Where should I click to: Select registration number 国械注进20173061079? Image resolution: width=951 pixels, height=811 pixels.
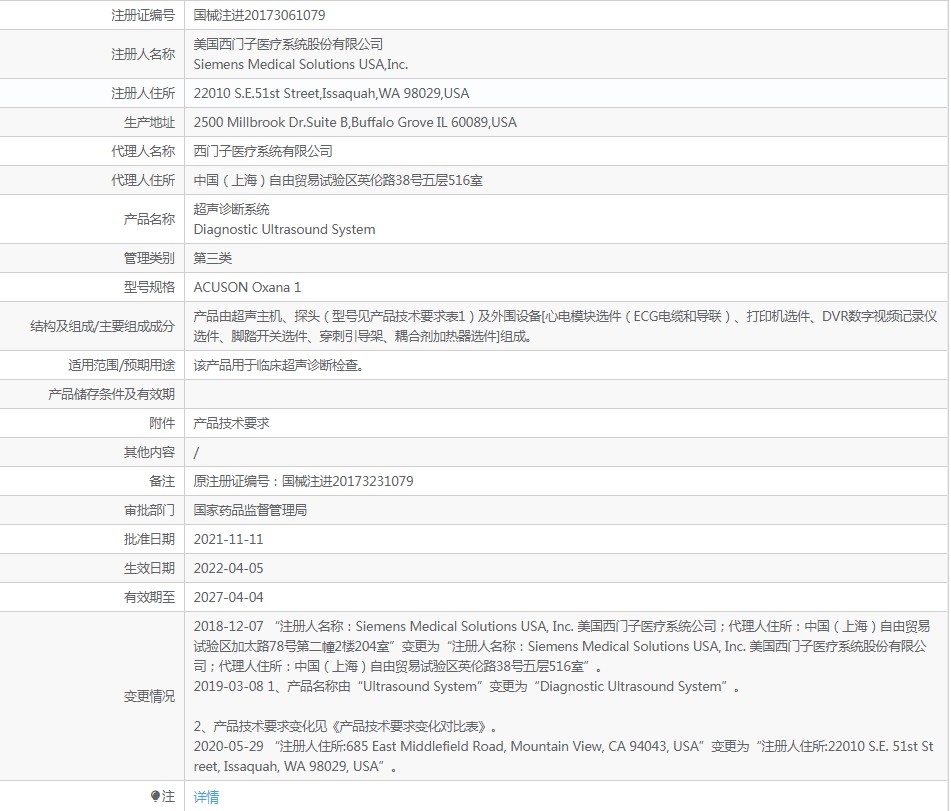259,15
